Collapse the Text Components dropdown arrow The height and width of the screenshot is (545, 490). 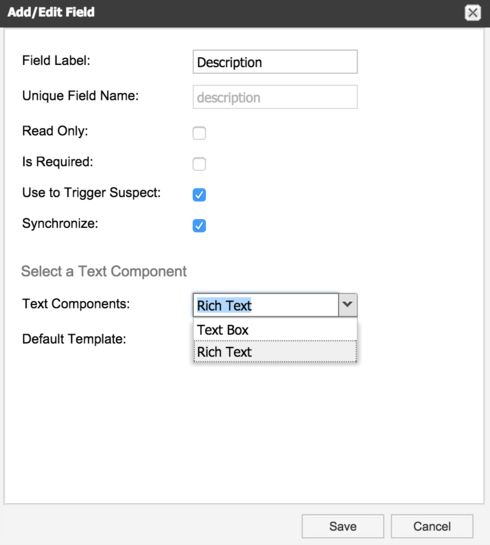pos(348,305)
